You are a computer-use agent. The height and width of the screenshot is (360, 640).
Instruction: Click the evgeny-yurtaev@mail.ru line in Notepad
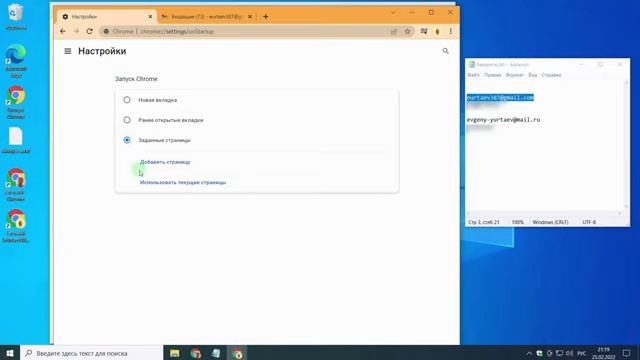click(x=503, y=120)
